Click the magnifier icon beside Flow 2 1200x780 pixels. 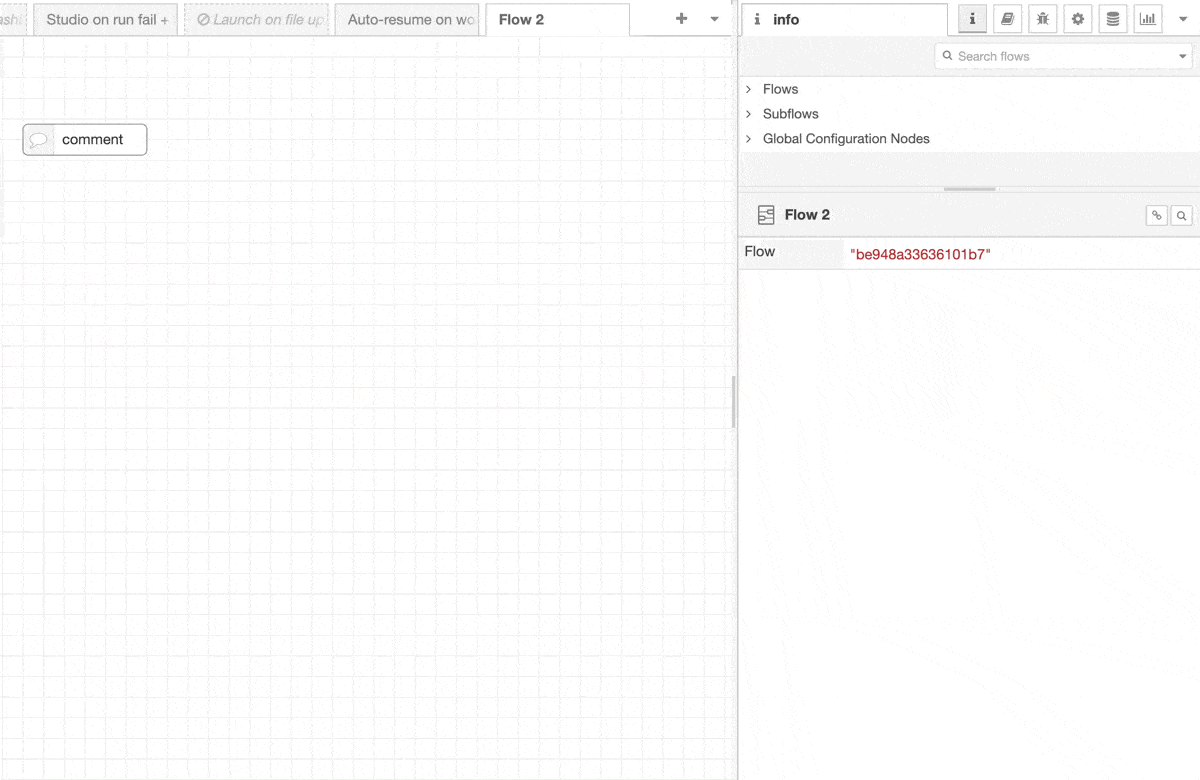click(1181, 215)
